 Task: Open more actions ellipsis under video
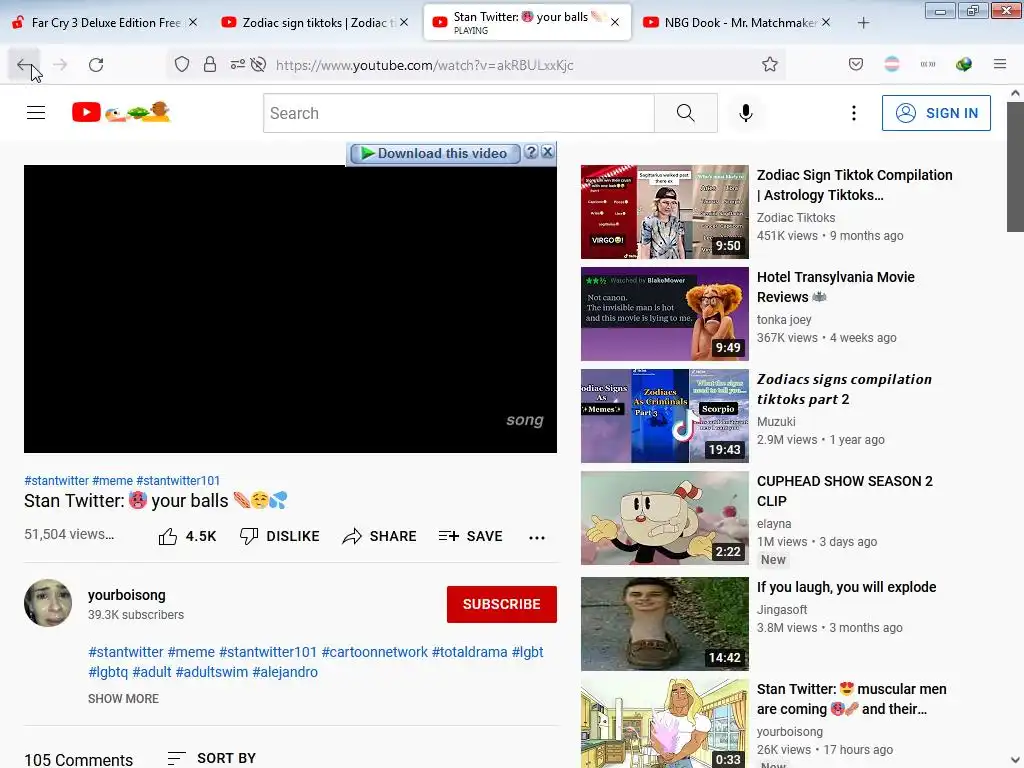(537, 537)
